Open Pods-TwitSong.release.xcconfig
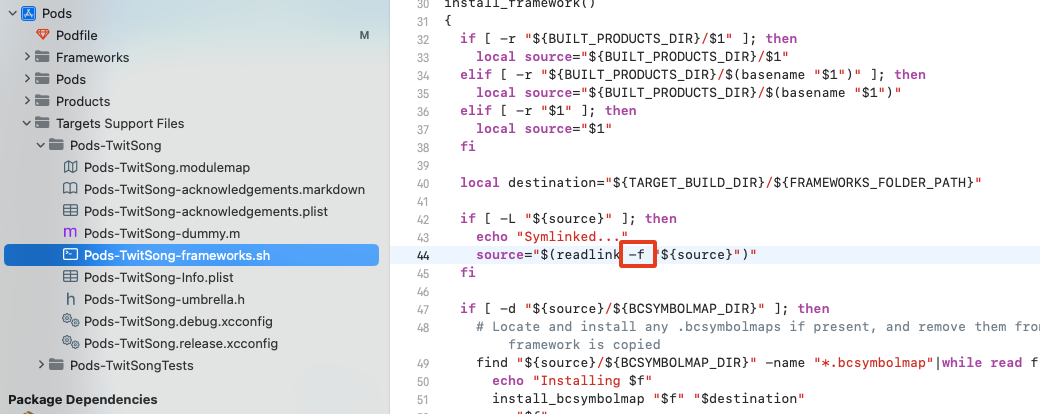This screenshot has width=1040, height=414. [181, 344]
